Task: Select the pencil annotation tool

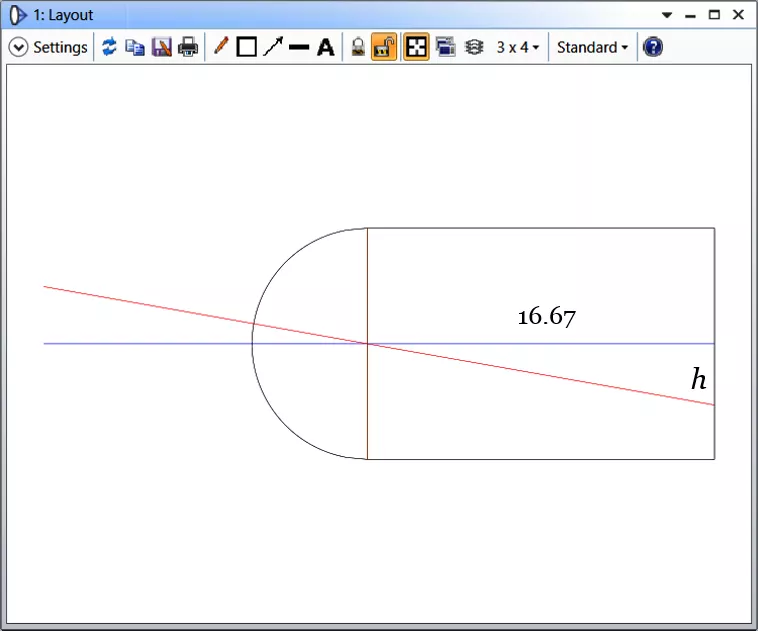Action: coord(221,47)
